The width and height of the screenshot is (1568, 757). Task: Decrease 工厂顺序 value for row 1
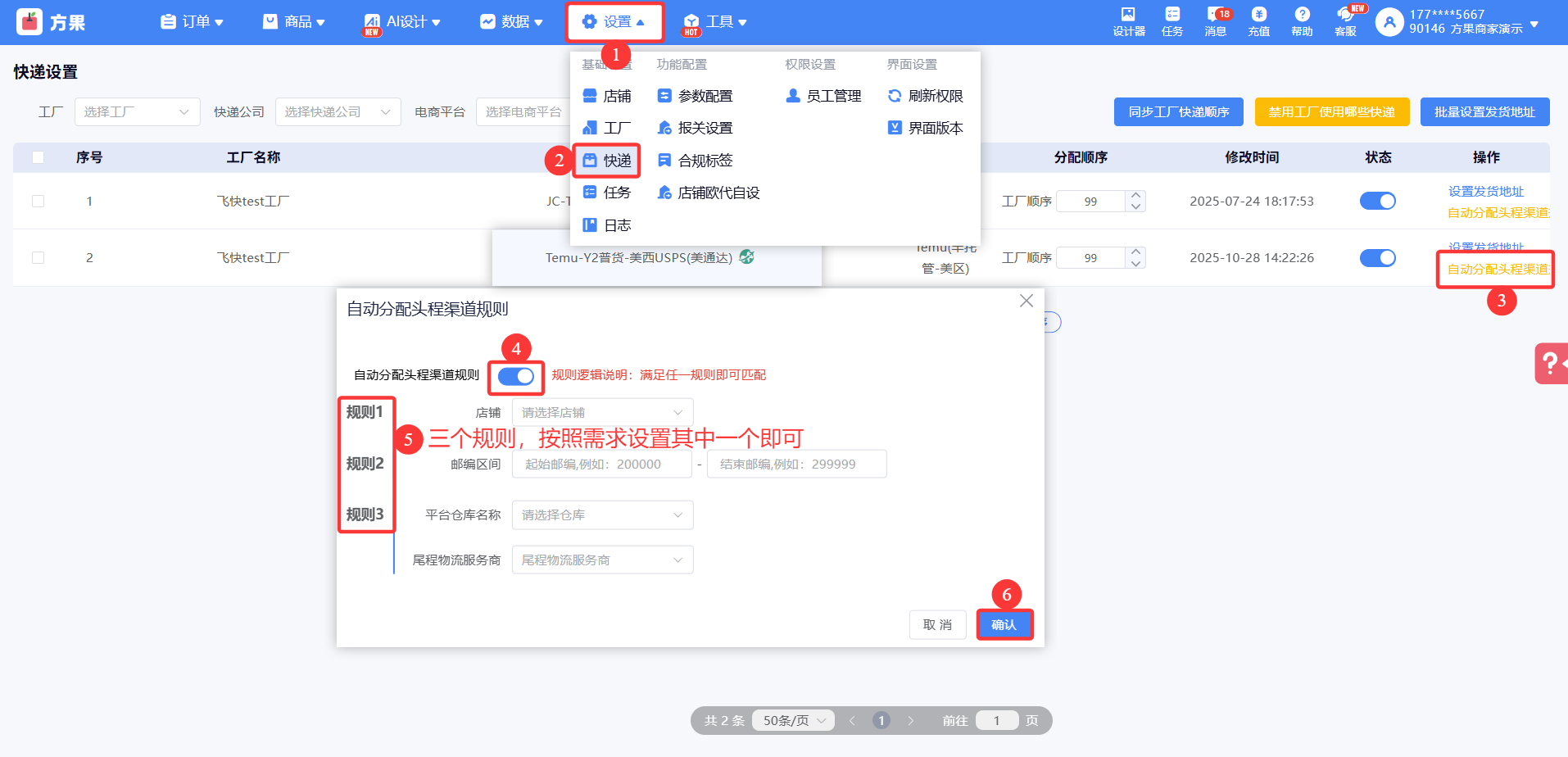tap(1135, 206)
